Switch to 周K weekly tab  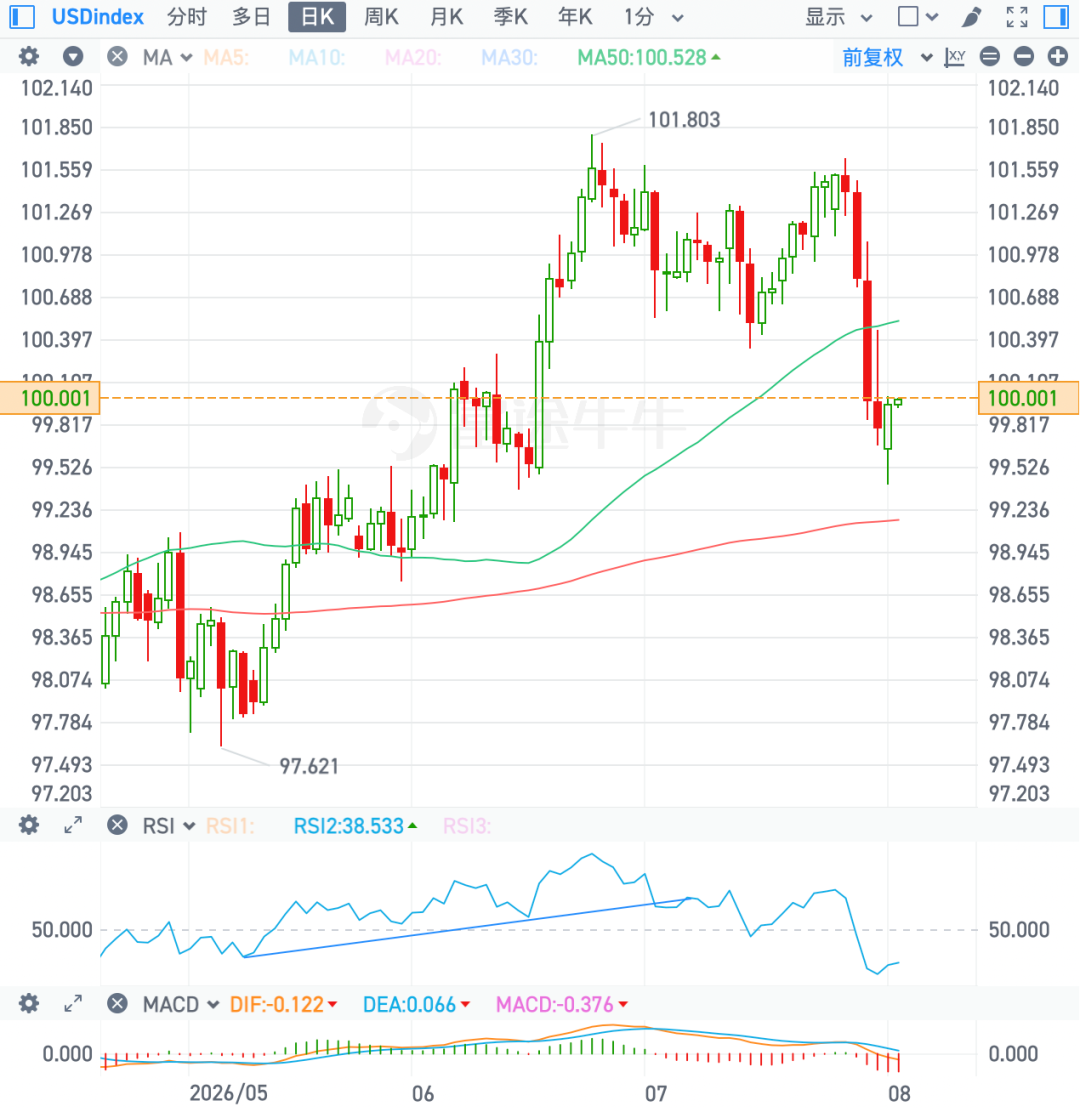coord(381,17)
